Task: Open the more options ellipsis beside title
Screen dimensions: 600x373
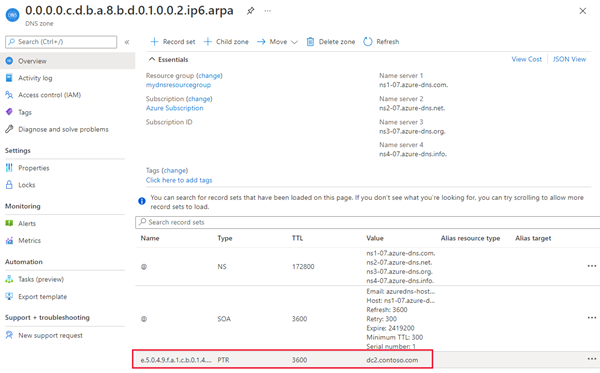Action: tap(267, 11)
